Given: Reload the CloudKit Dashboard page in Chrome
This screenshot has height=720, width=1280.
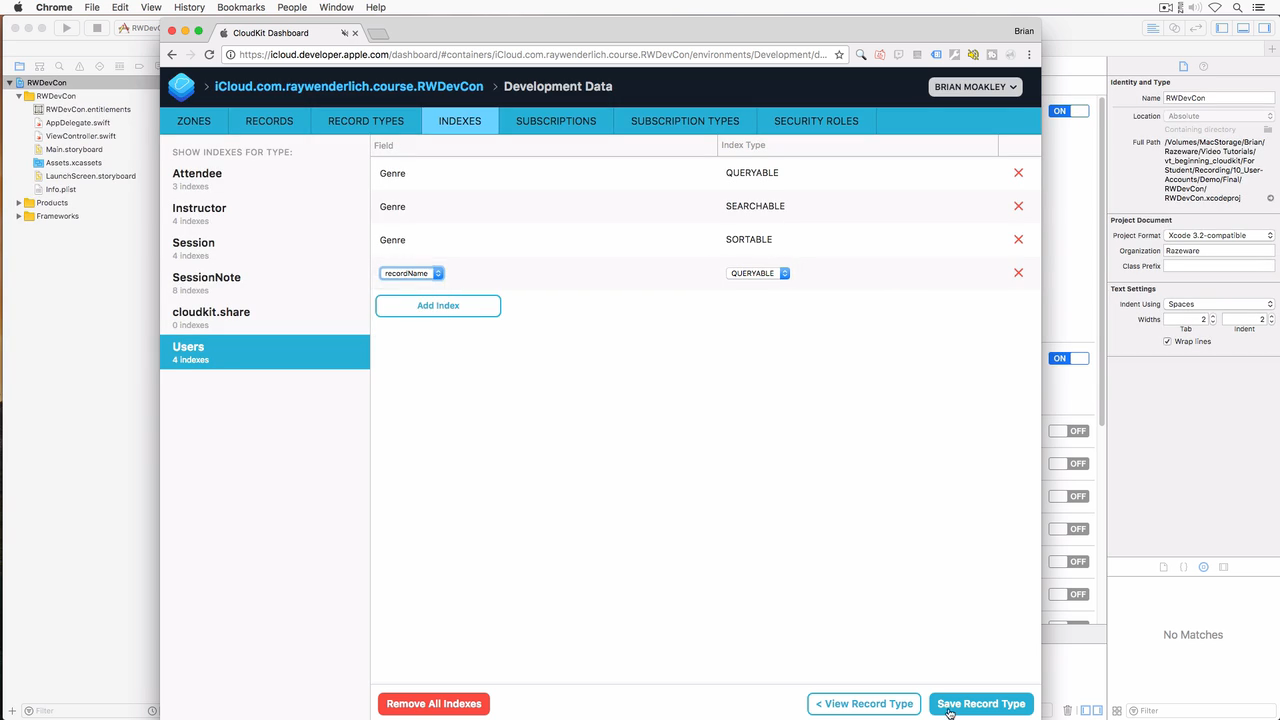Looking at the screenshot, I should [x=209, y=55].
